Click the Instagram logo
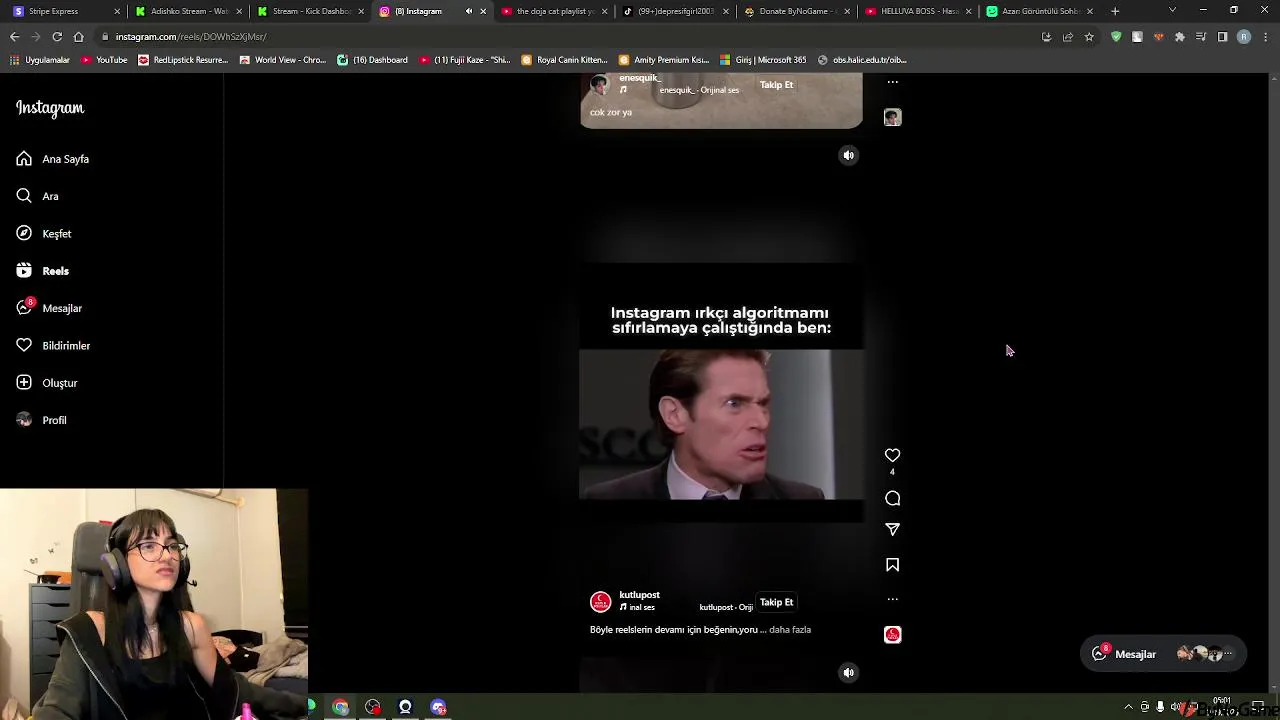 50,108
